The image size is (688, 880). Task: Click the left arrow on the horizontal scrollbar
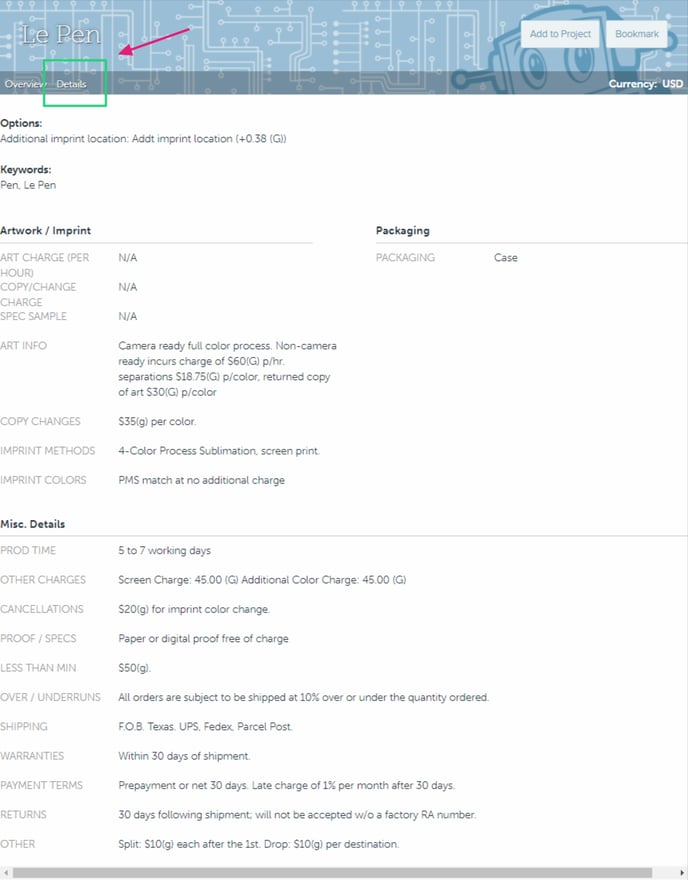pyautogui.click(x=6, y=873)
